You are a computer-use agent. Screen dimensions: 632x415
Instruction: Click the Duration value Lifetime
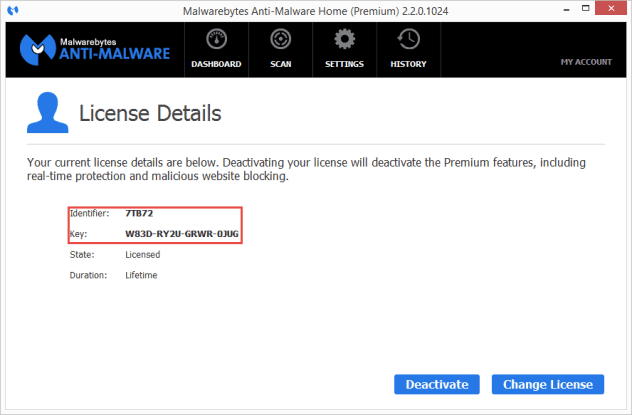(141, 275)
